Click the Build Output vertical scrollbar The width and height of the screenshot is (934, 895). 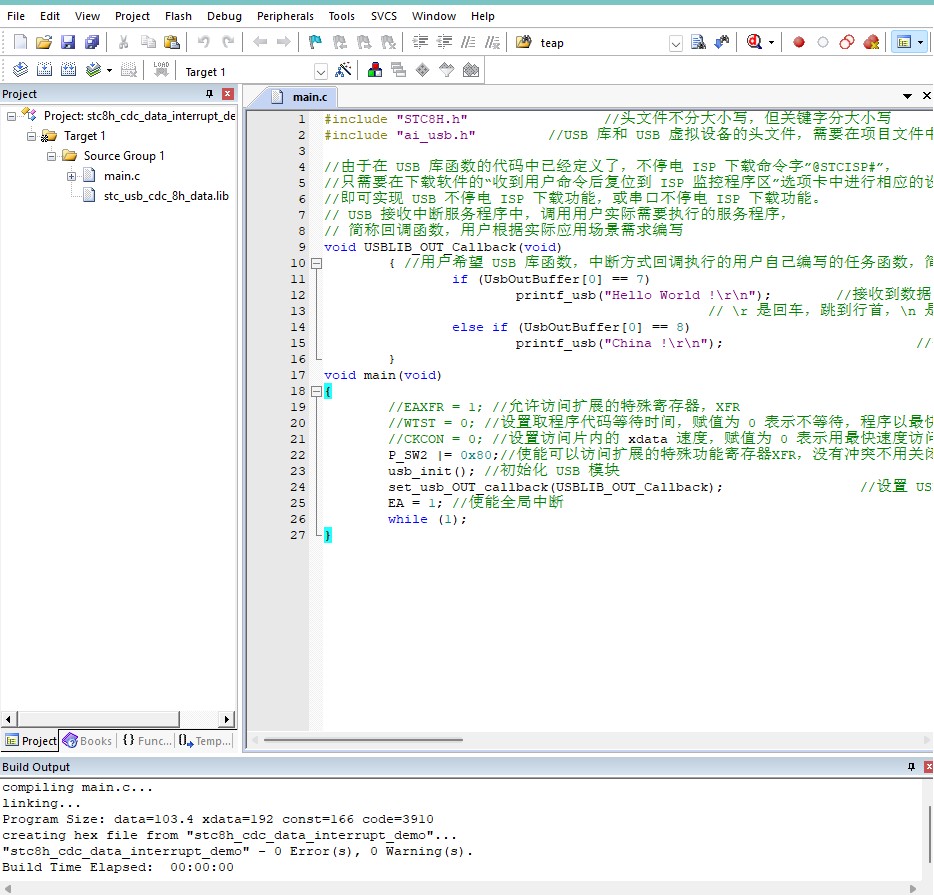930,833
